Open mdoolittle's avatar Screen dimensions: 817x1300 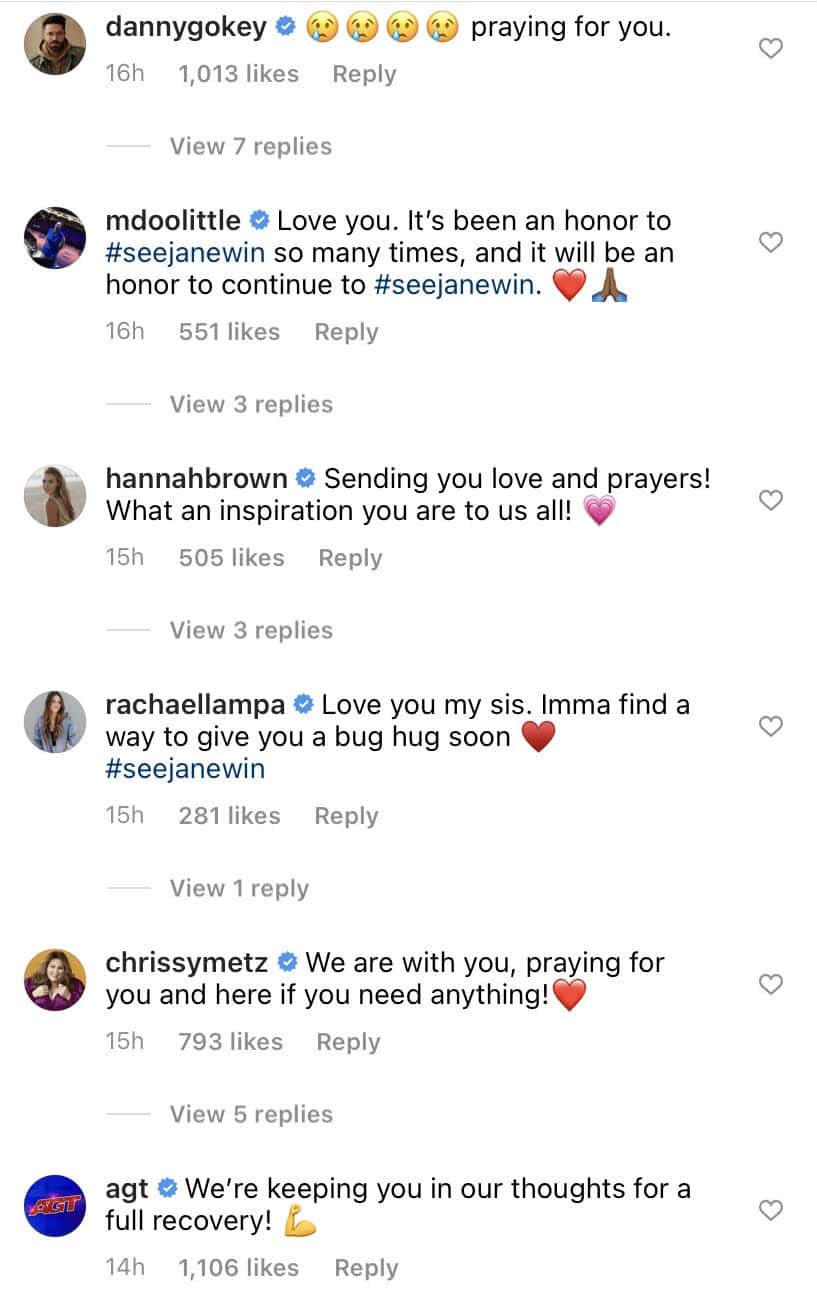click(x=55, y=237)
